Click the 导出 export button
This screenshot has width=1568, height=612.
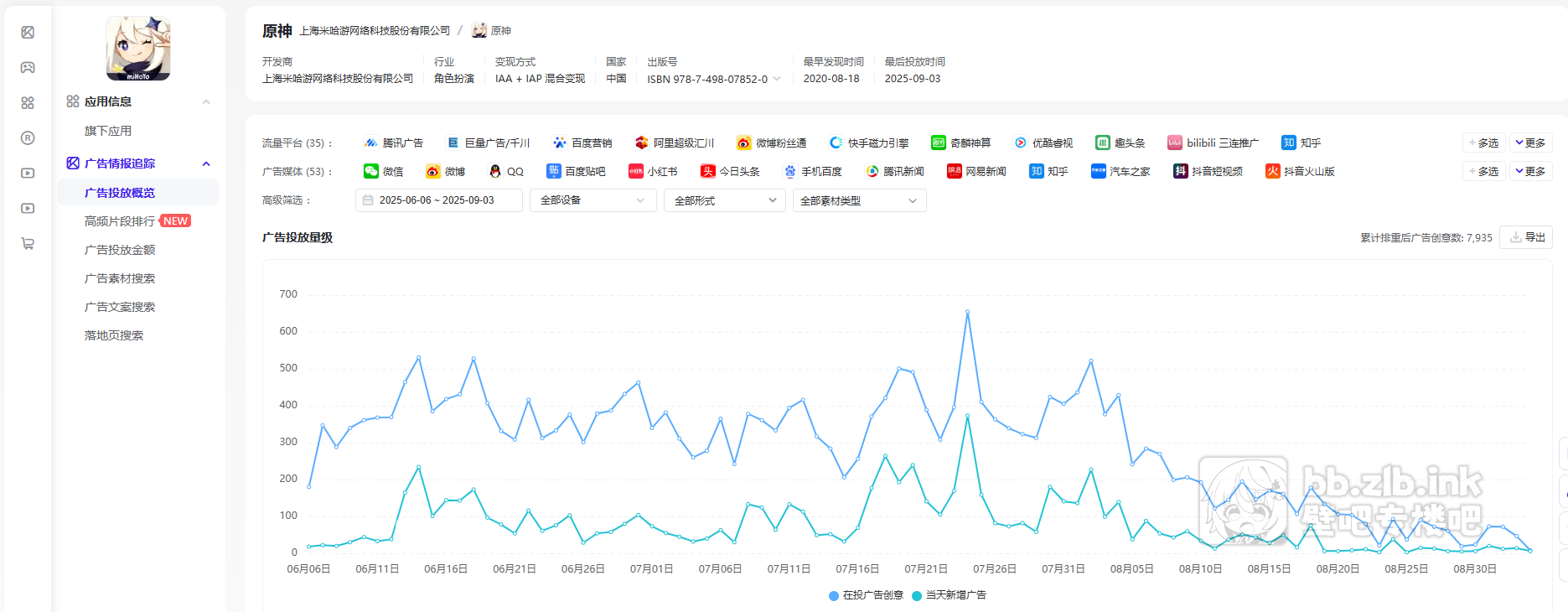pos(1527,237)
